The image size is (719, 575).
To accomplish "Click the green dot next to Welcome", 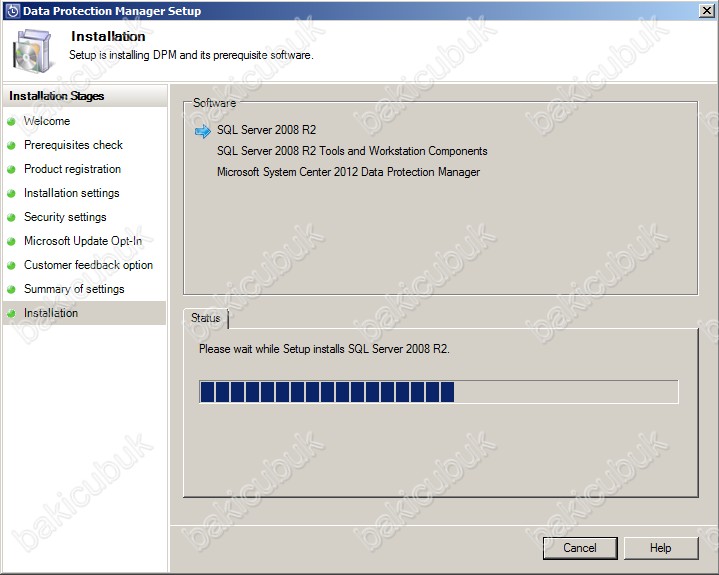I will click(x=11, y=122).
